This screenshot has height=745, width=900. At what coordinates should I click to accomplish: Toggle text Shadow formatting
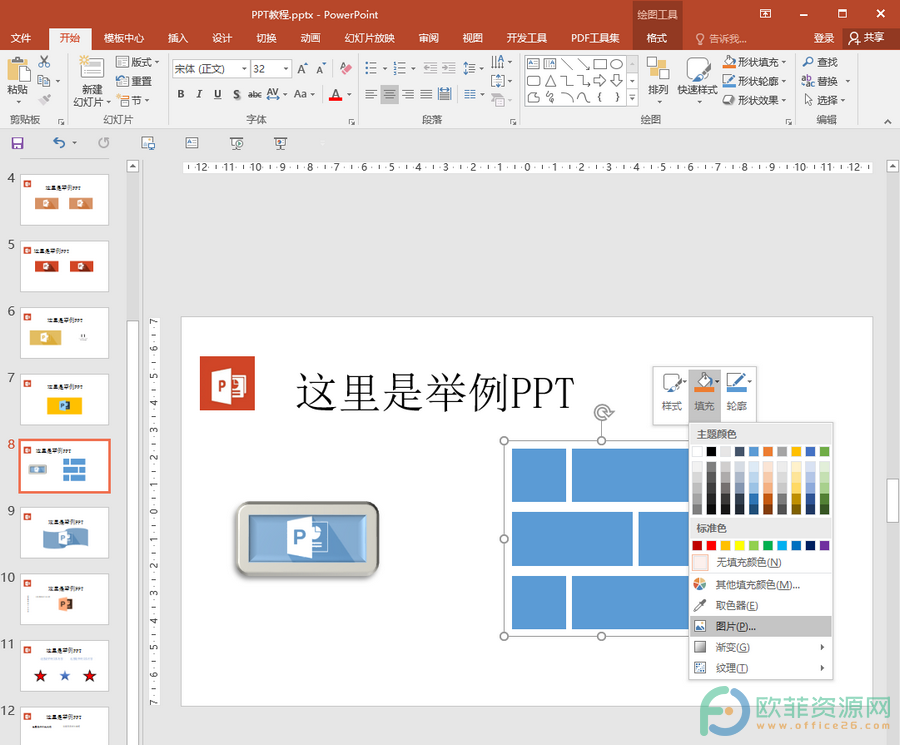pyautogui.click(x=236, y=94)
